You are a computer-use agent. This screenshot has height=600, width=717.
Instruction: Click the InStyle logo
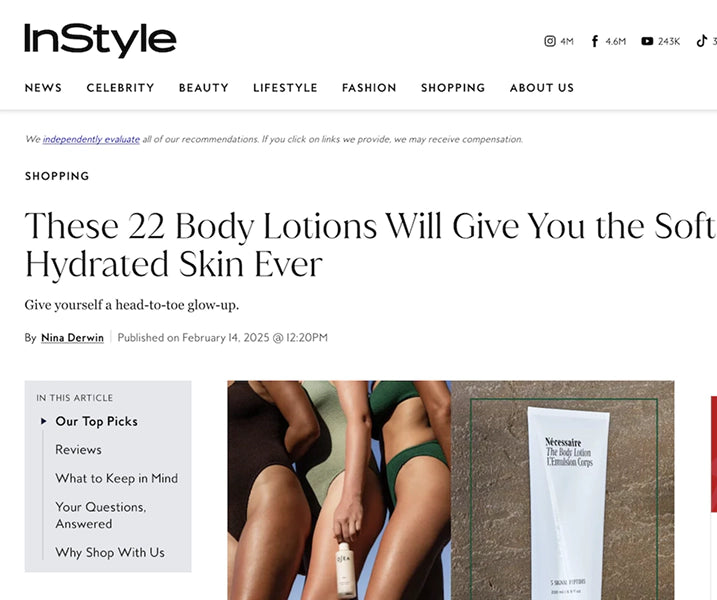(x=100, y=40)
